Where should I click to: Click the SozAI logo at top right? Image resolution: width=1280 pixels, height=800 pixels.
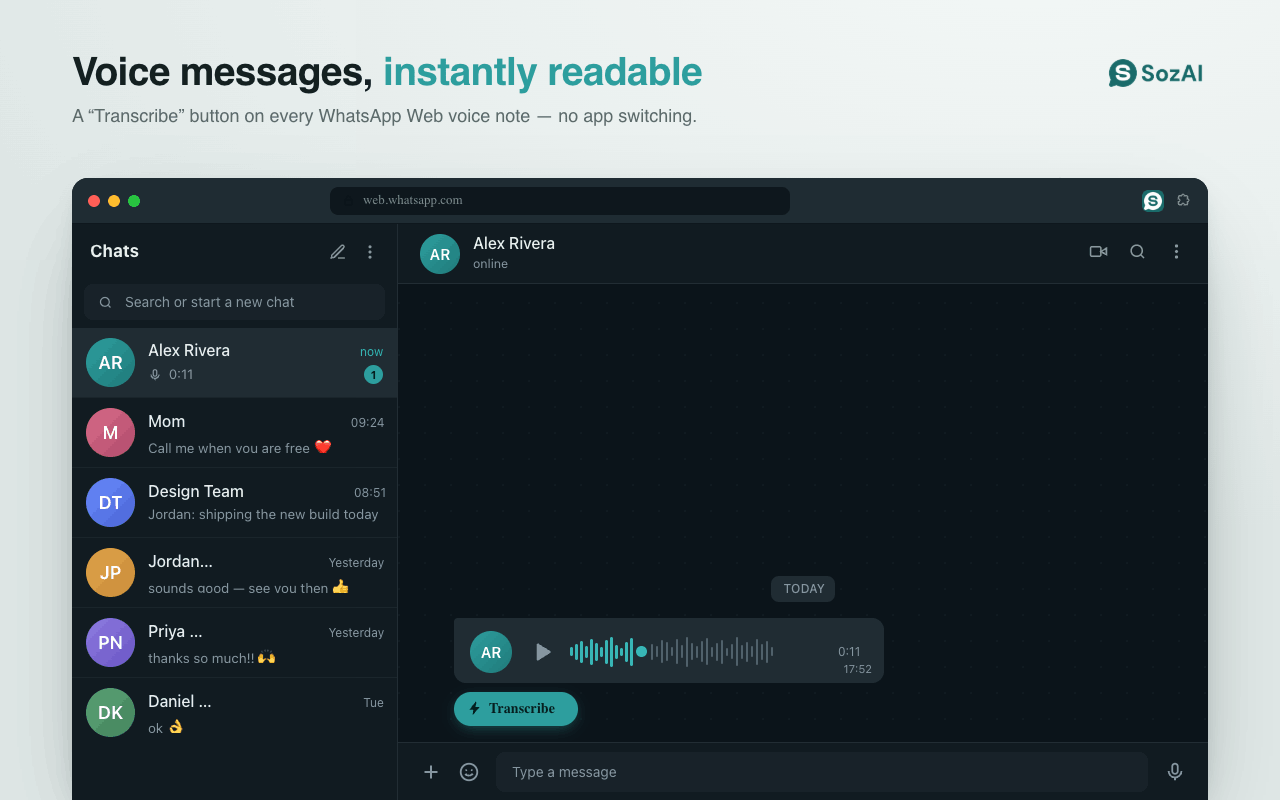(1156, 73)
